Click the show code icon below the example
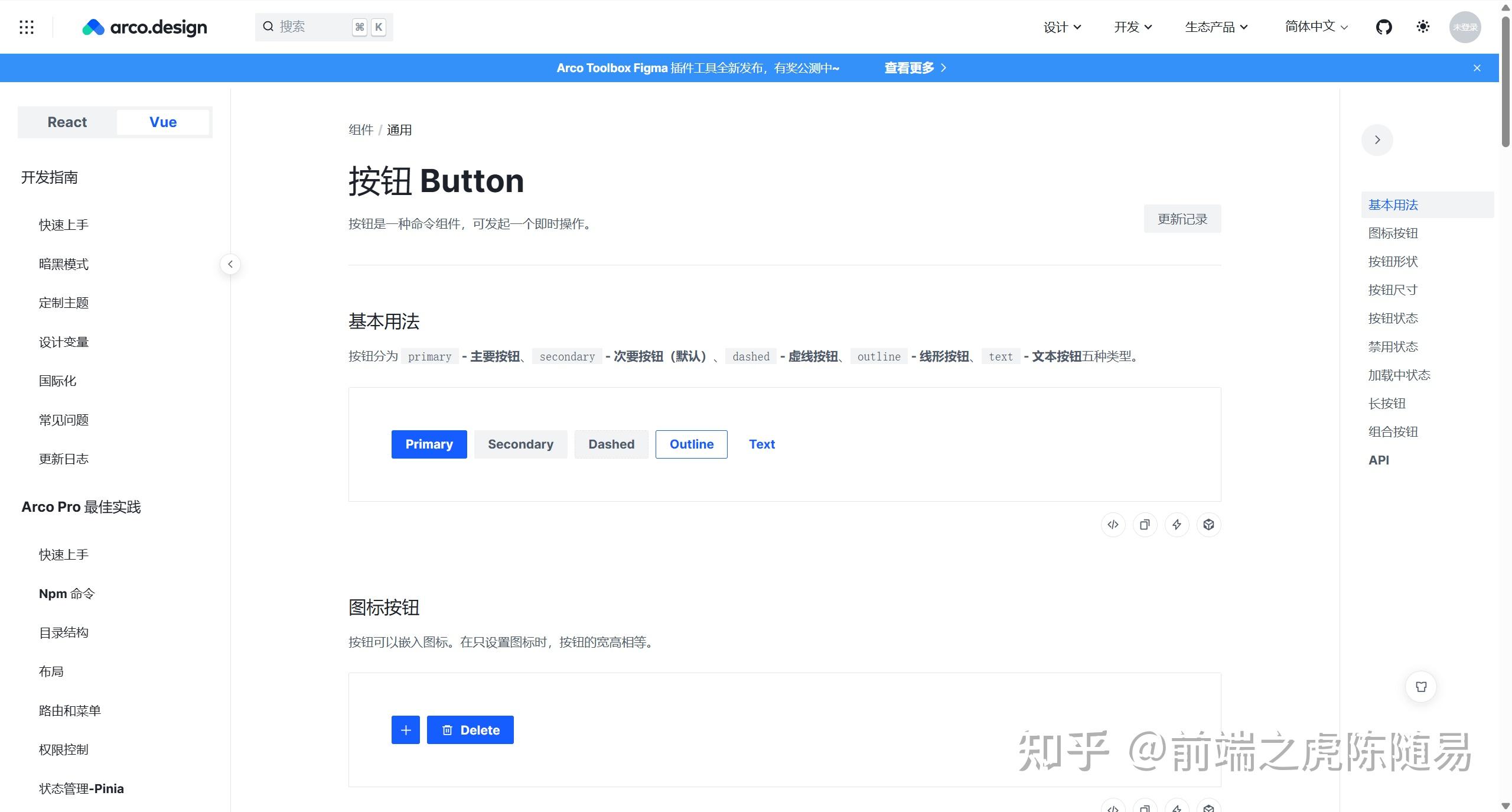1512x812 pixels. [x=1113, y=524]
